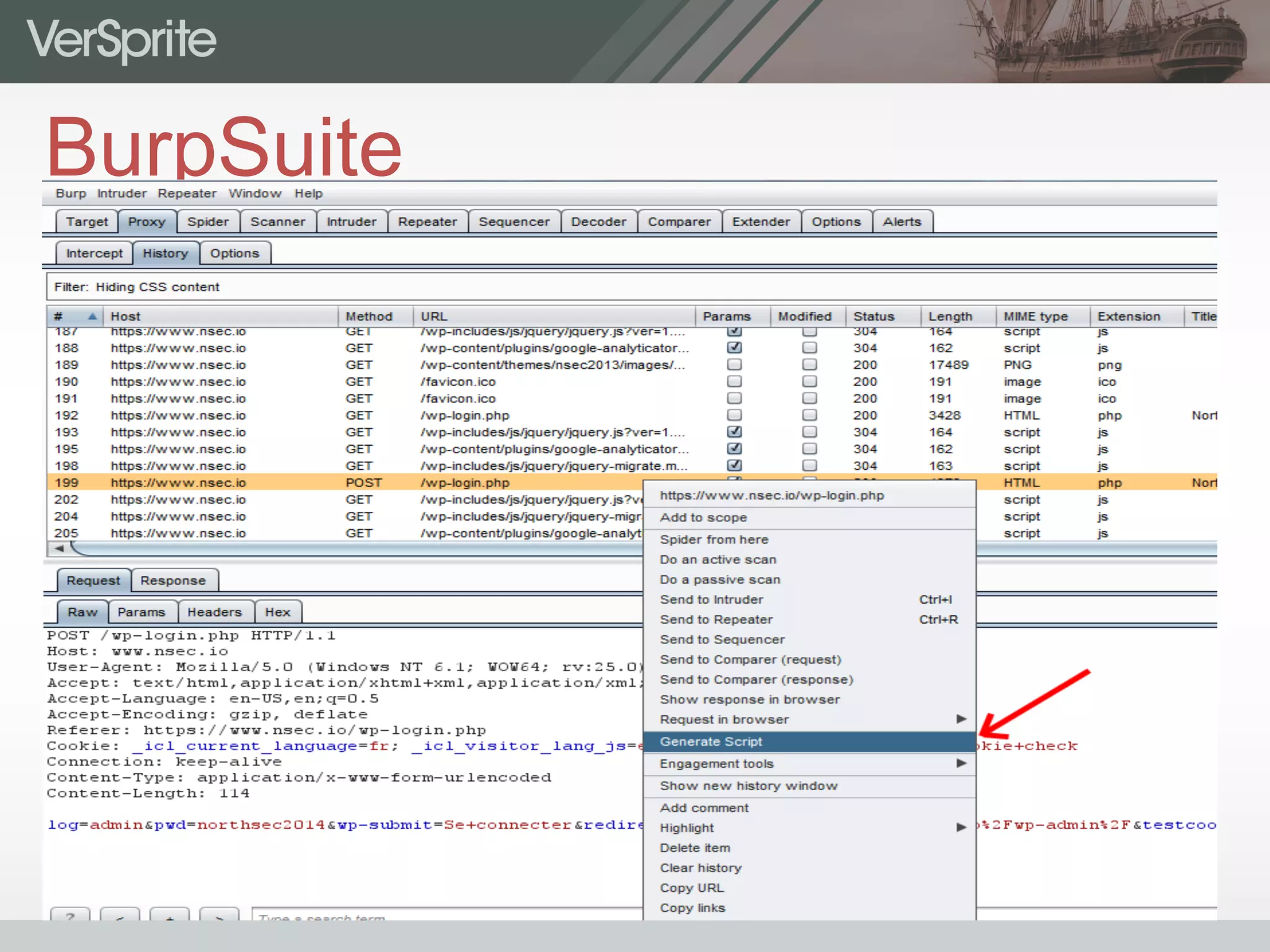Select Generate Script menu entry
The width and height of the screenshot is (1270, 952).
tap(809, 741)
